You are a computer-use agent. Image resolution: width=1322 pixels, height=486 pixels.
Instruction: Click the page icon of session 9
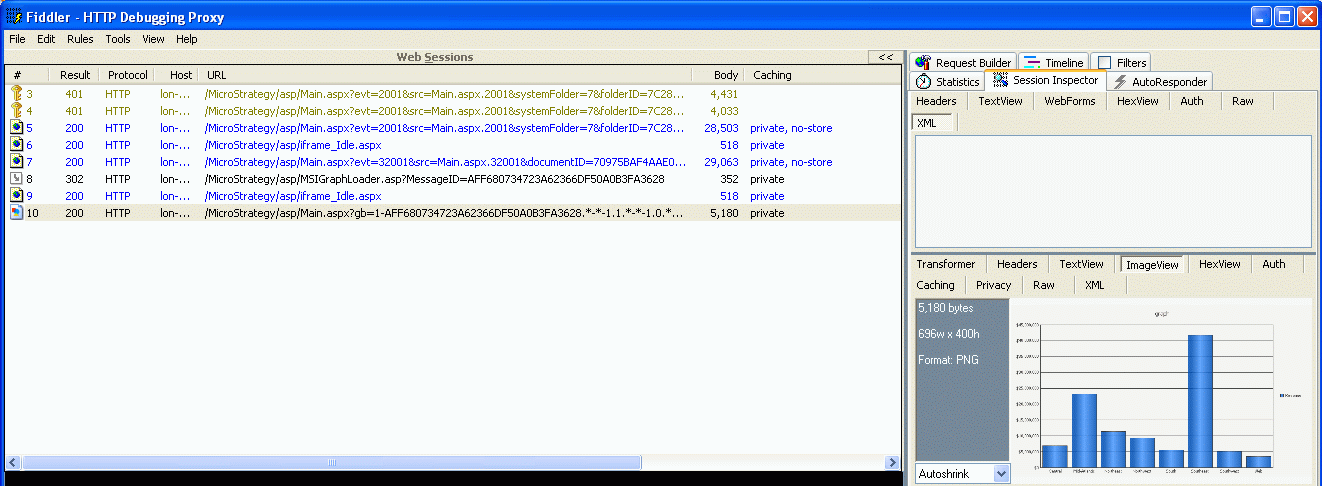pyautogui.click(x=16, y=196)
